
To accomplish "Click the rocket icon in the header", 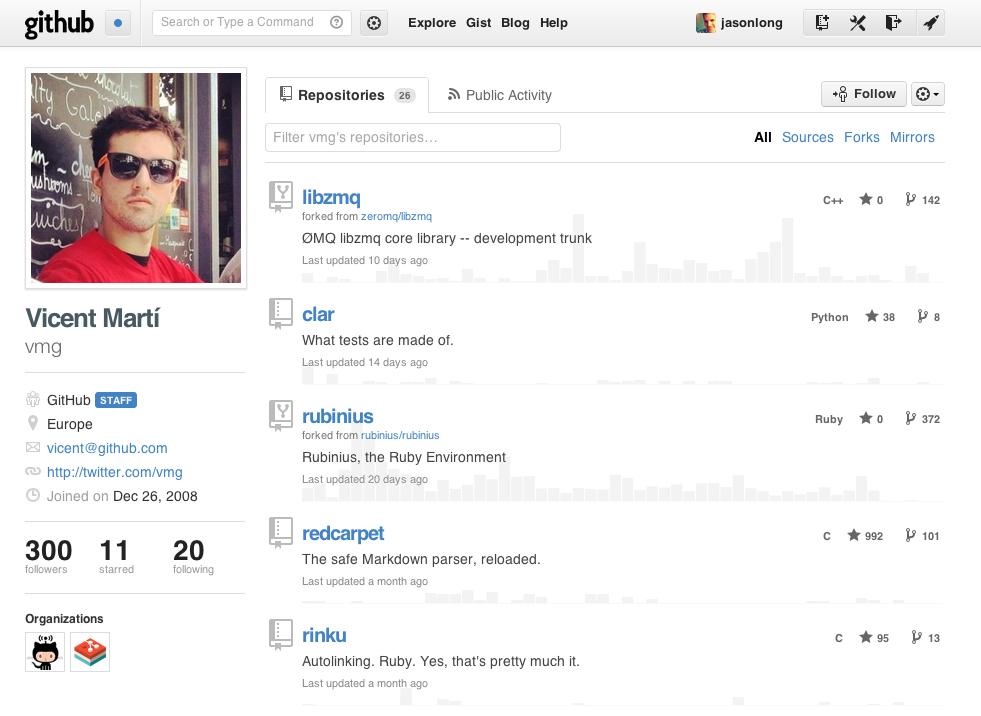I will [x=930, y=23].
